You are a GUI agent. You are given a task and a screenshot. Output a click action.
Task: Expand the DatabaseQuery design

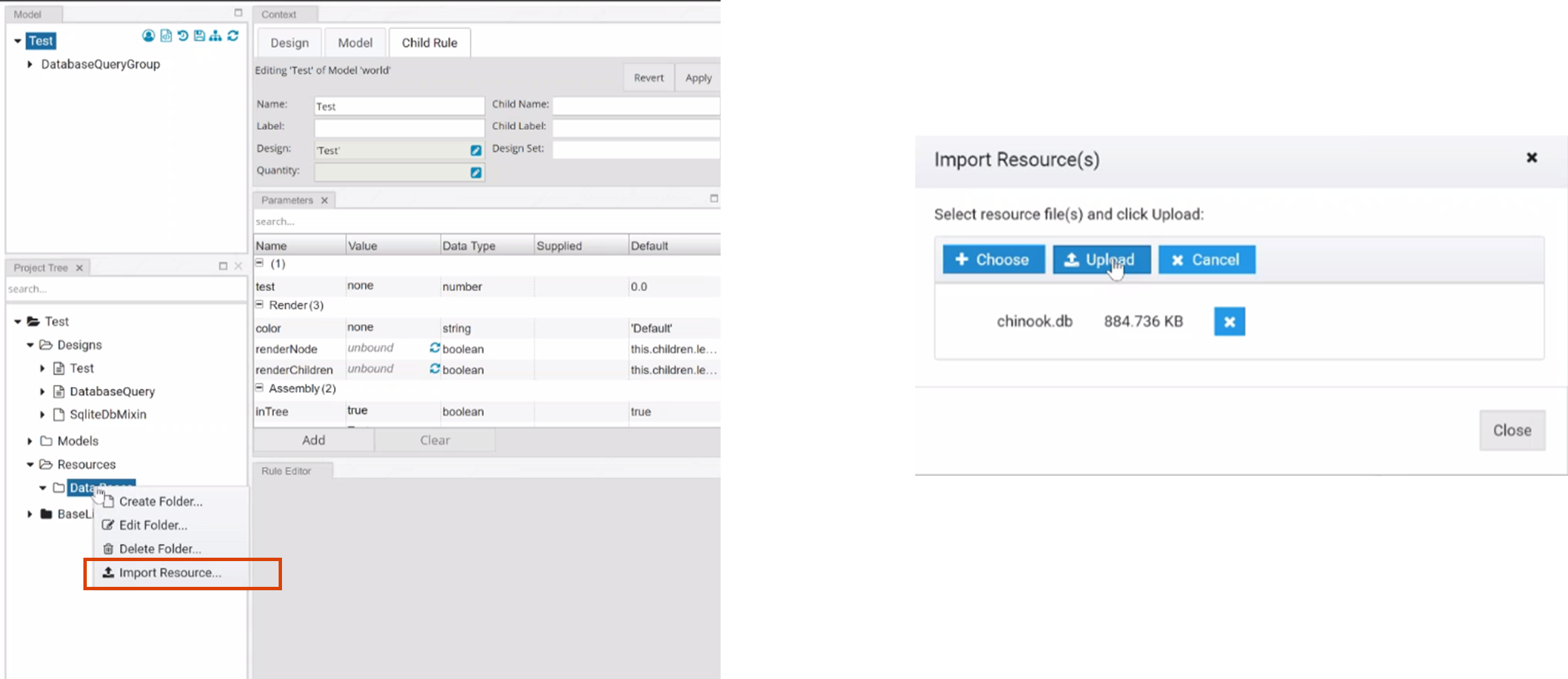point(42,392)
